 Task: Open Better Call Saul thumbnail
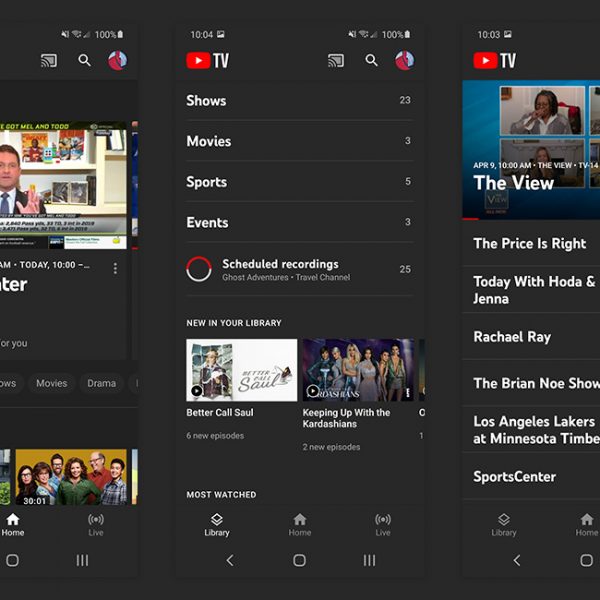[x=241, y=370]
